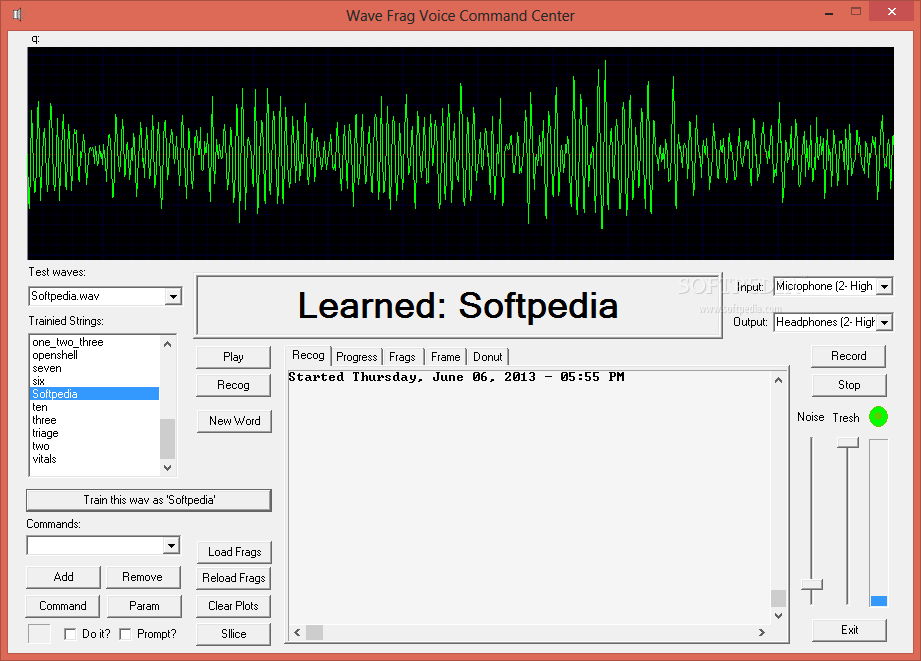
Task: Show the Donut tab
Action: point(488,357)
